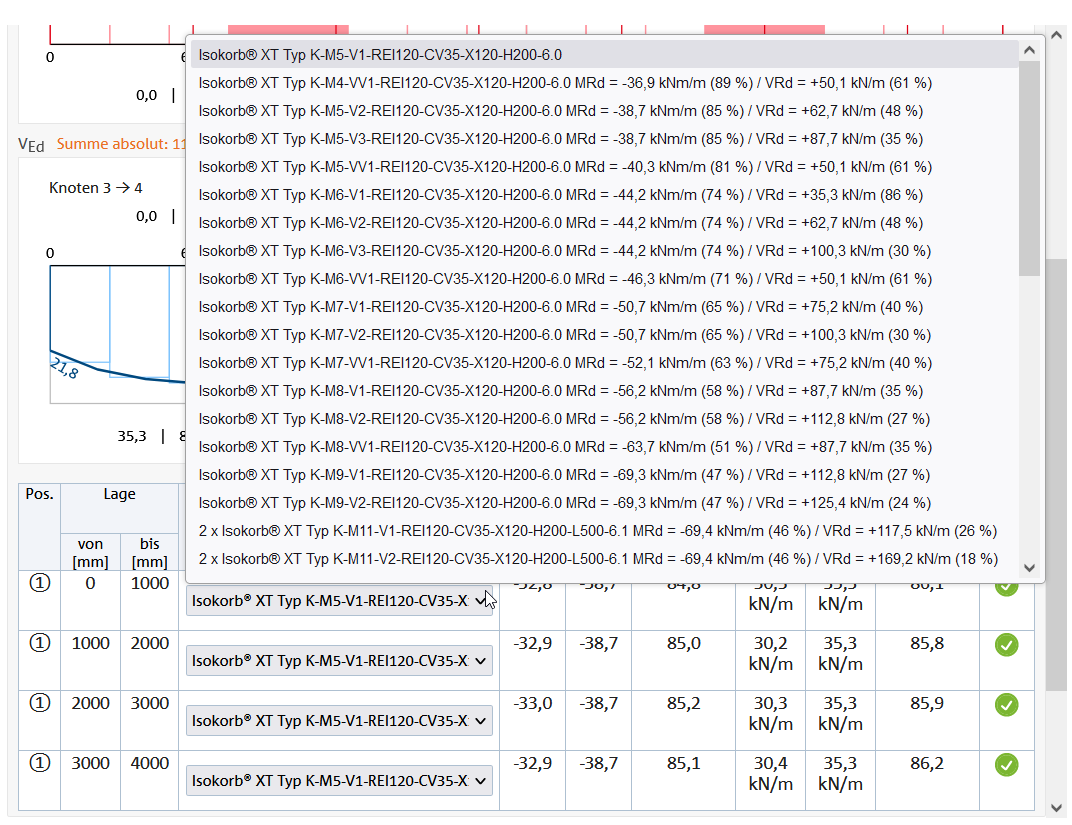Open Isokorb type dropdown for row 3000–4000
The width and height of the screenshot is (1072, 825).
pos(339,781)
